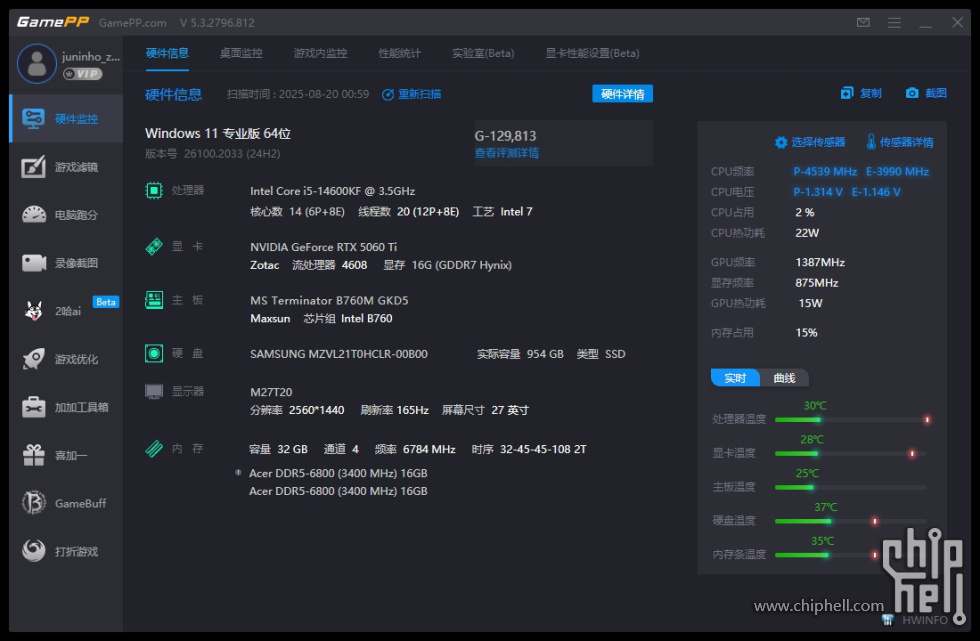This screenshot has height=641, width=980.
Task: Click the E-3990 MHz CPU frequency value
Action: pos(898,171)
